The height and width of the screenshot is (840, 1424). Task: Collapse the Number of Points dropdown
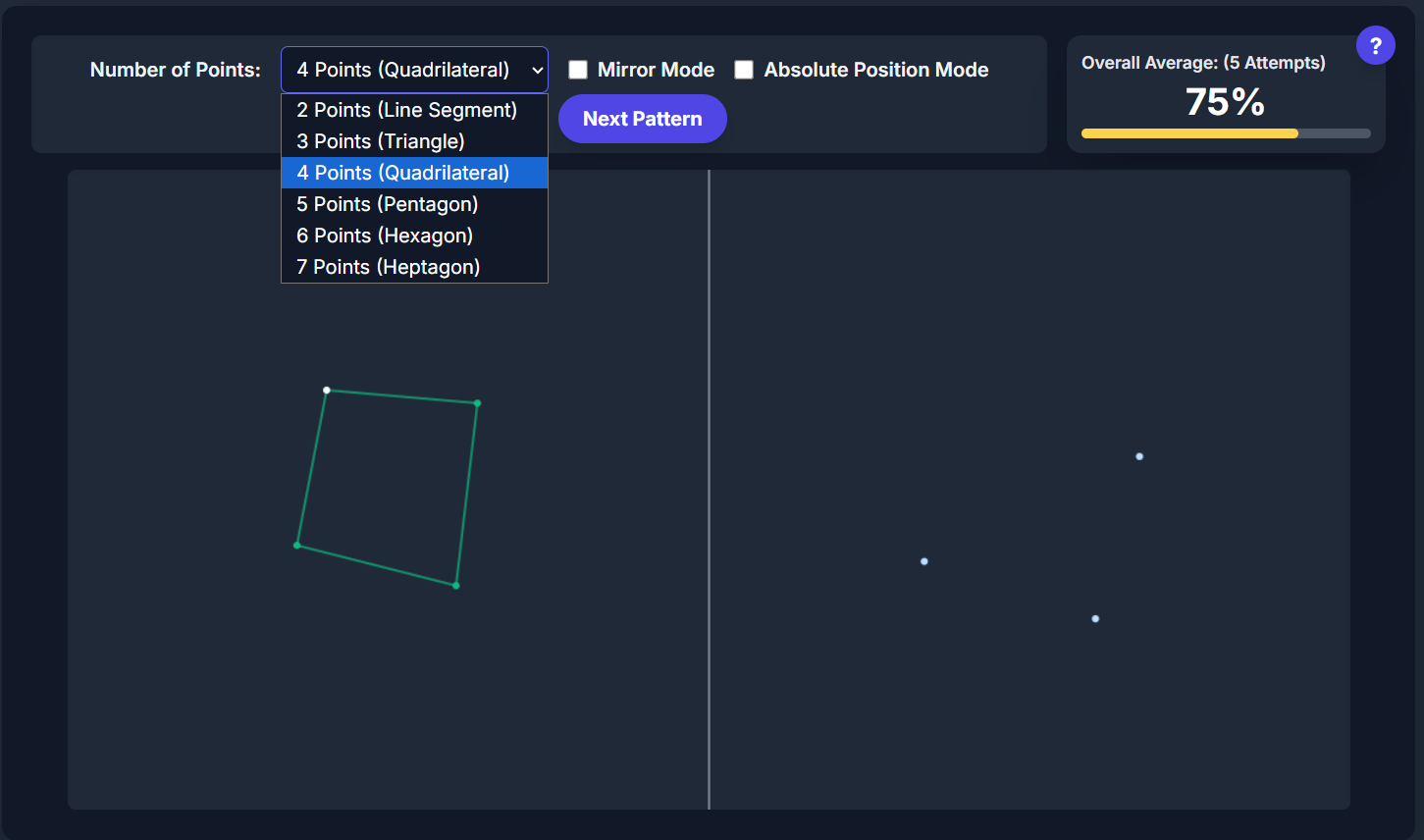pos(414,70)
